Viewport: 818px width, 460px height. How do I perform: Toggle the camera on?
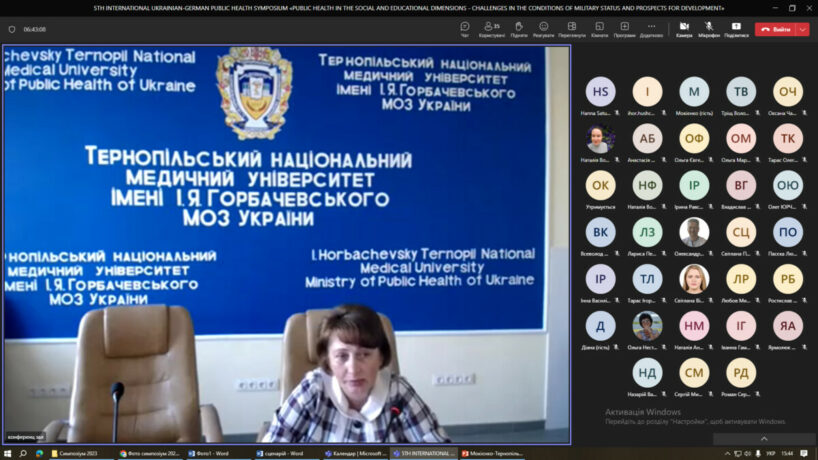[684, 28]
